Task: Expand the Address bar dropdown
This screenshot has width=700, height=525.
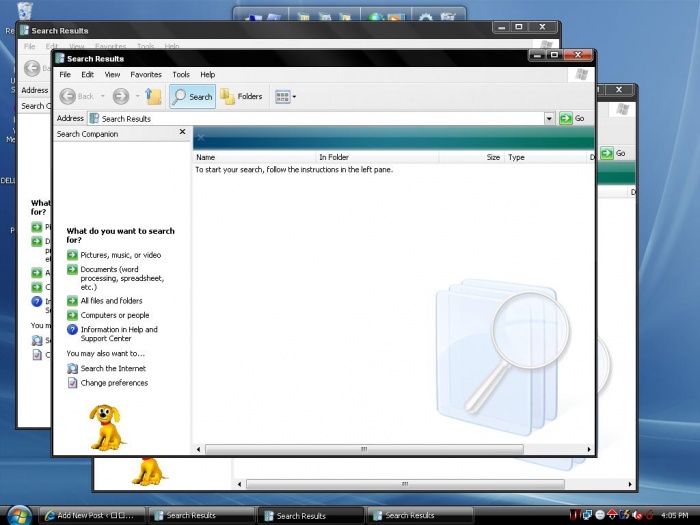Action: coord(549,119)
